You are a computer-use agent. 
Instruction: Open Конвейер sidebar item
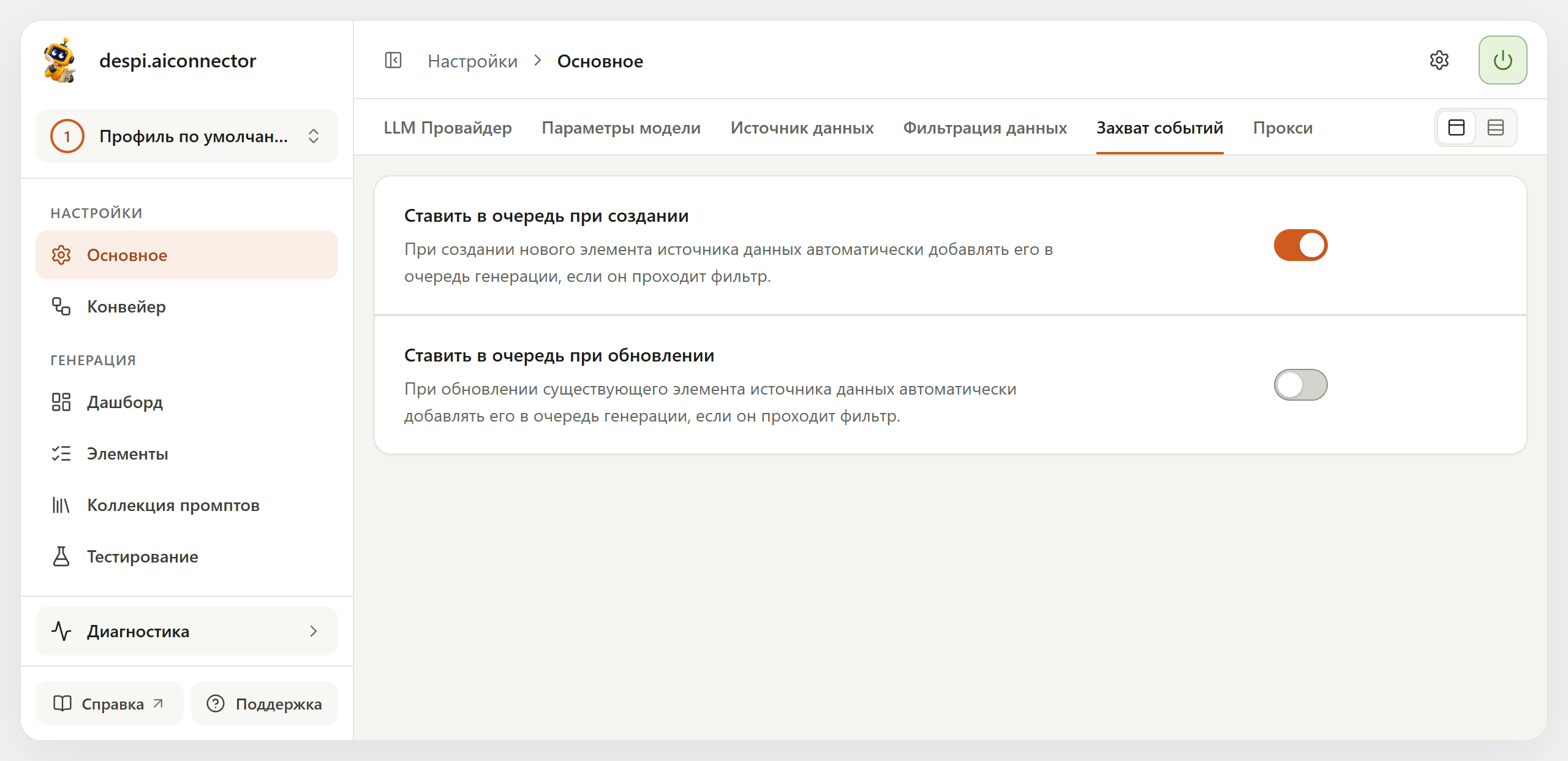pyautogui.click(x=187, y=306)
